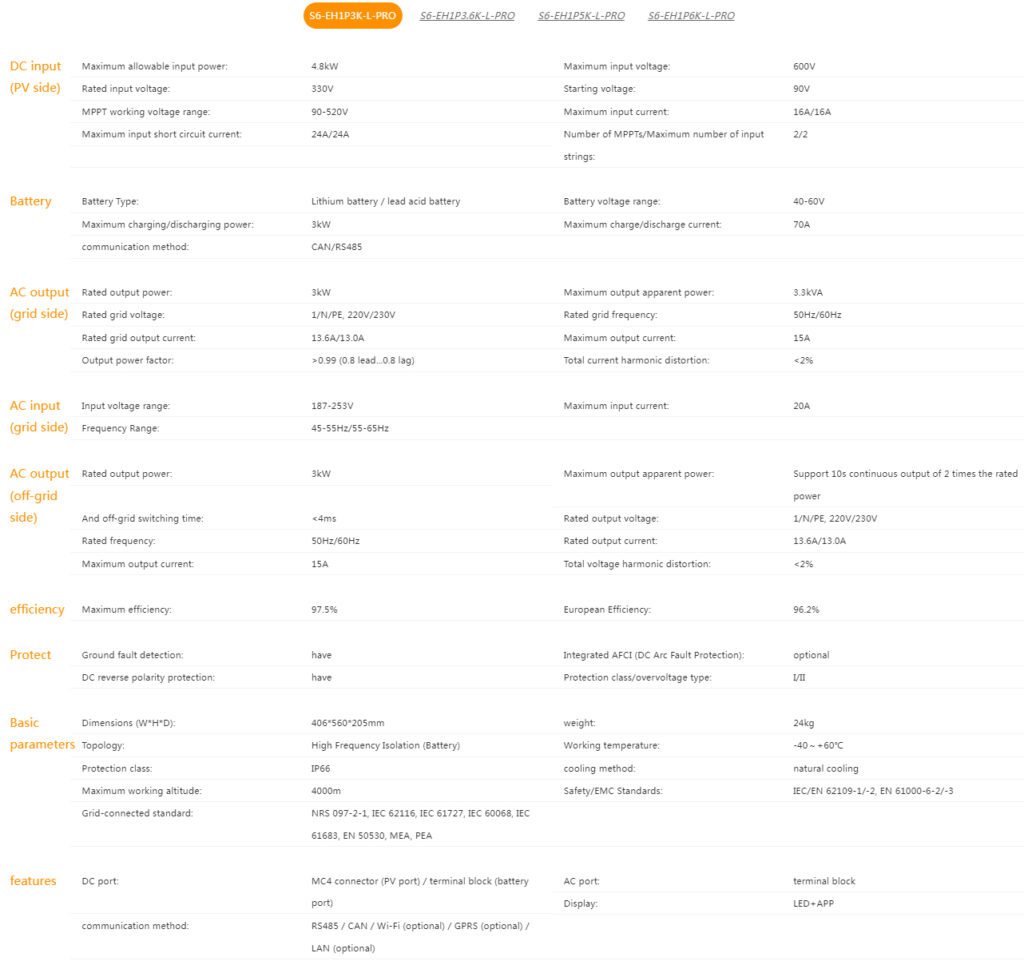
Task: Click the efficiency section heading
Action: [37, 609]
